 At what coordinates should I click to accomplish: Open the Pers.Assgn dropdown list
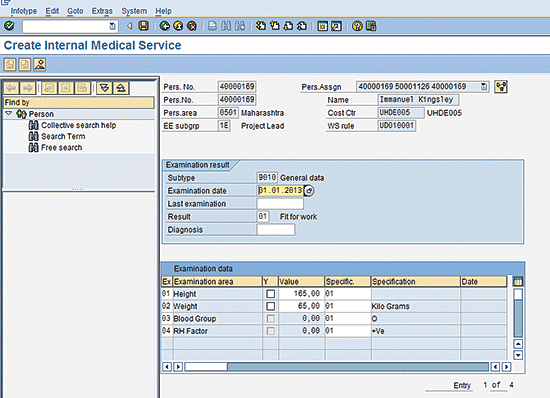(x=484, y=87)
